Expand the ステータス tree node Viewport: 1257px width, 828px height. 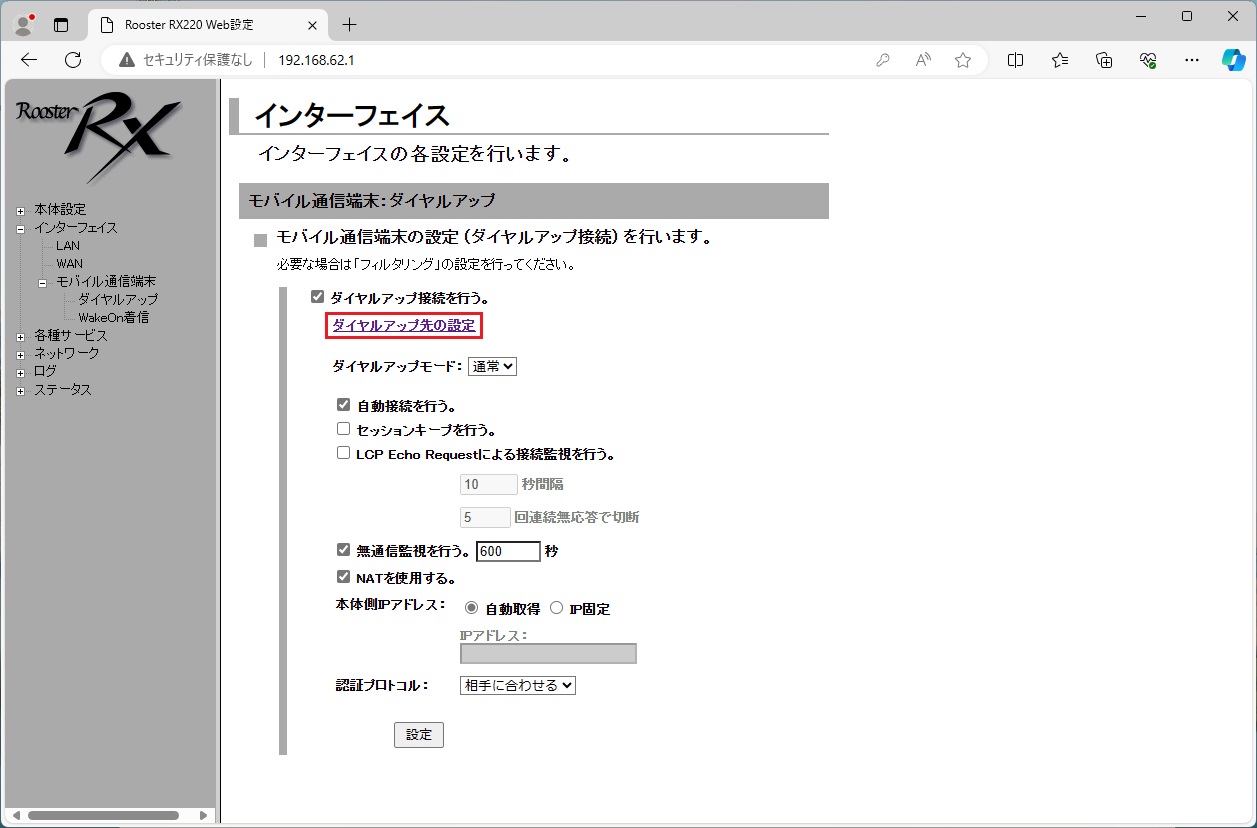click(20, 391)
